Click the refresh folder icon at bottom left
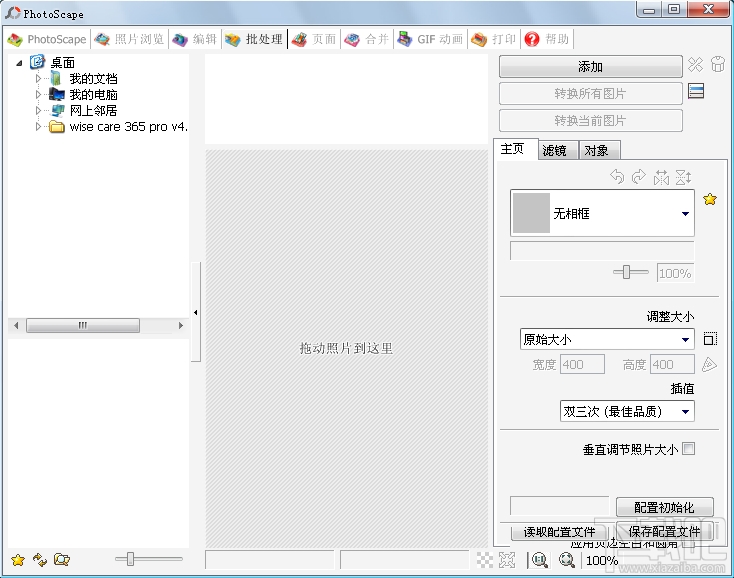Screen dimensions: 734x578 pos(40,559)
